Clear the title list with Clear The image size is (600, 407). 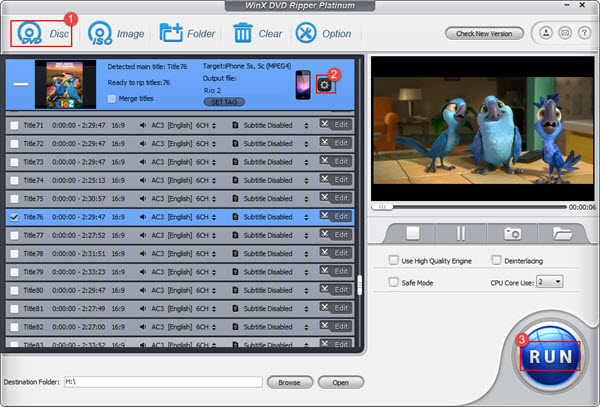point(258,34)
